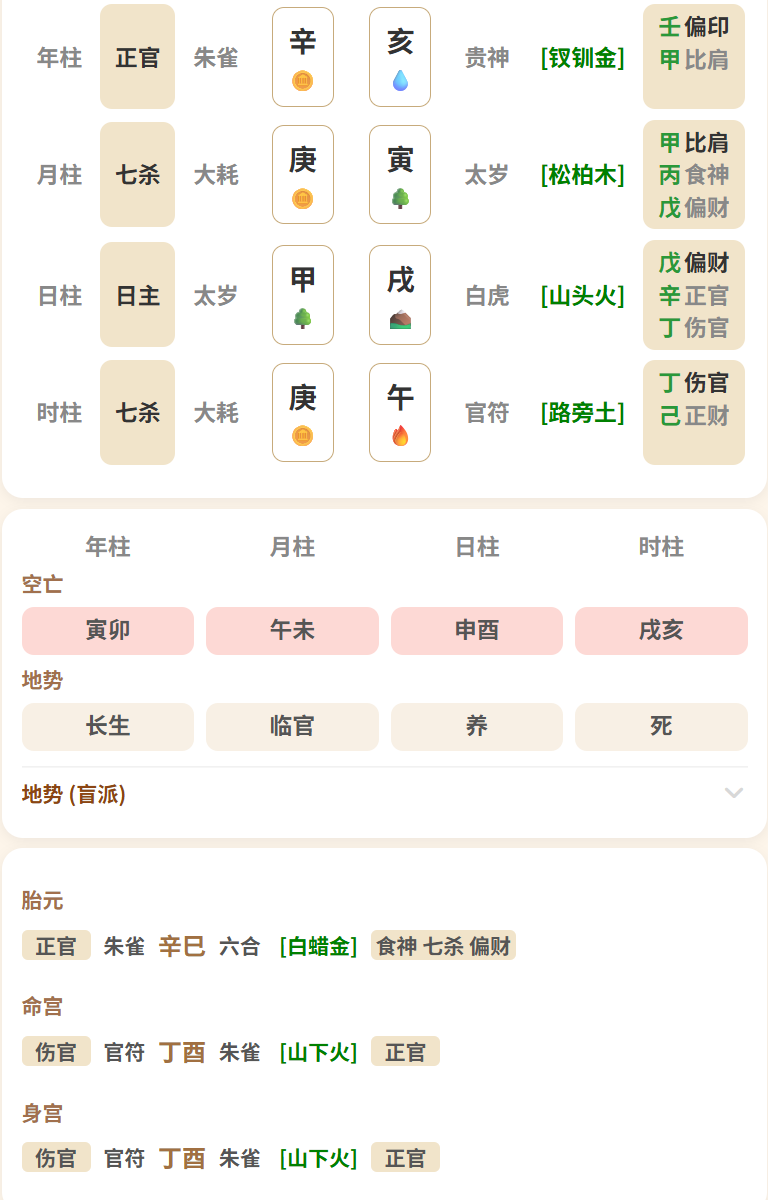
Task: Click the 甲 tree day stem tile
Action: pyautogui.click(x=303, y=294)
